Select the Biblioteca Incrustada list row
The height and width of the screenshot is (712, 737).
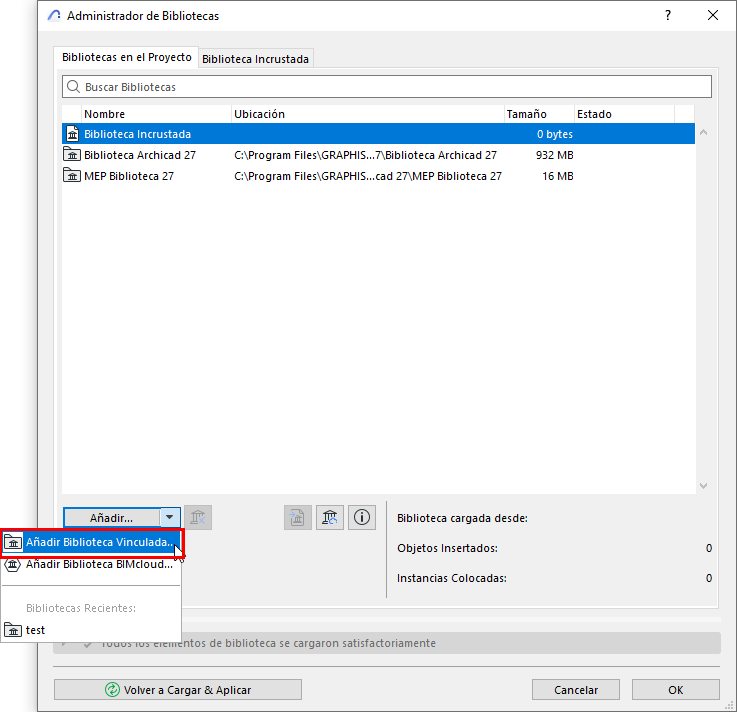tap(378, 134)
